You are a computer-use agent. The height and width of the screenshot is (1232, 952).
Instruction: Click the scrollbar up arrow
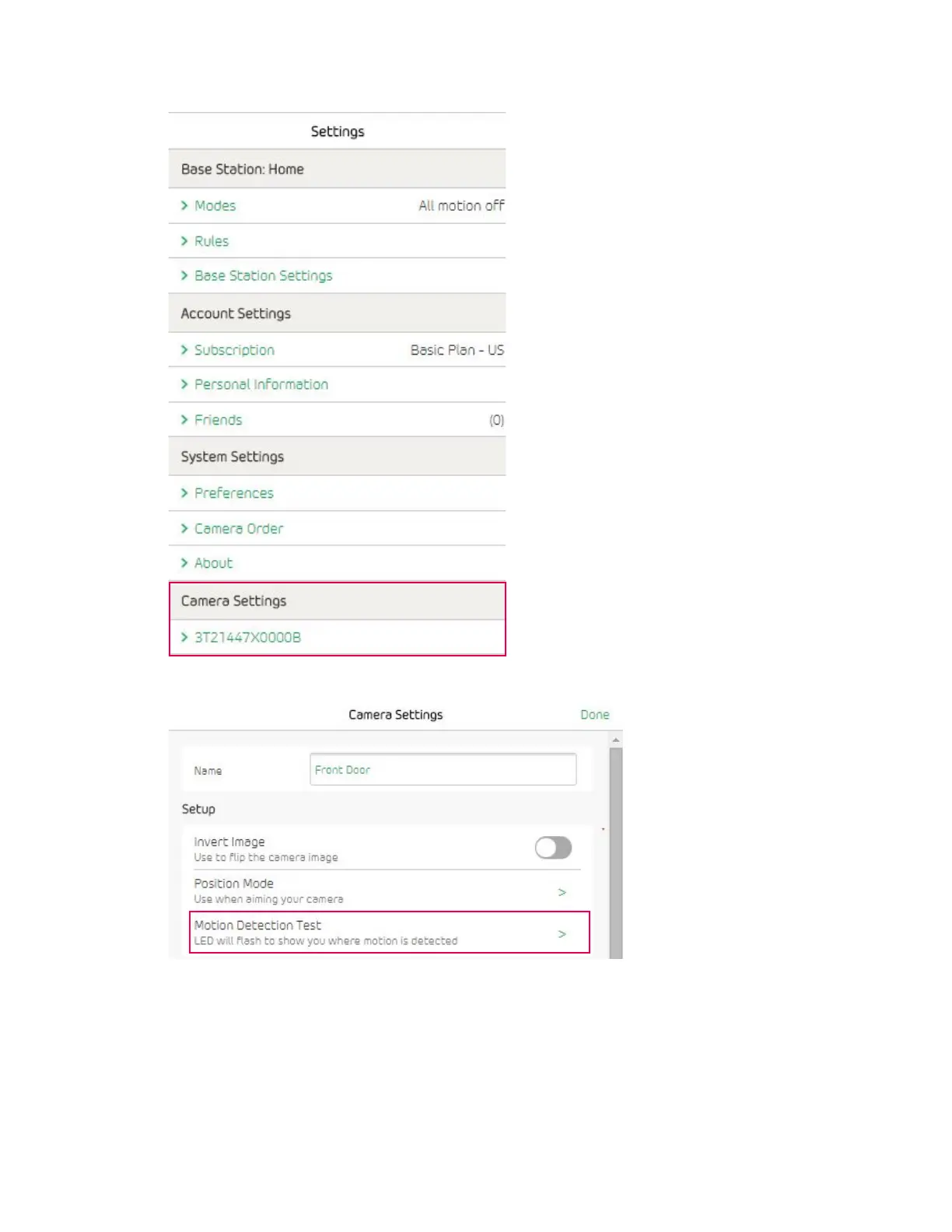point(616,740)
